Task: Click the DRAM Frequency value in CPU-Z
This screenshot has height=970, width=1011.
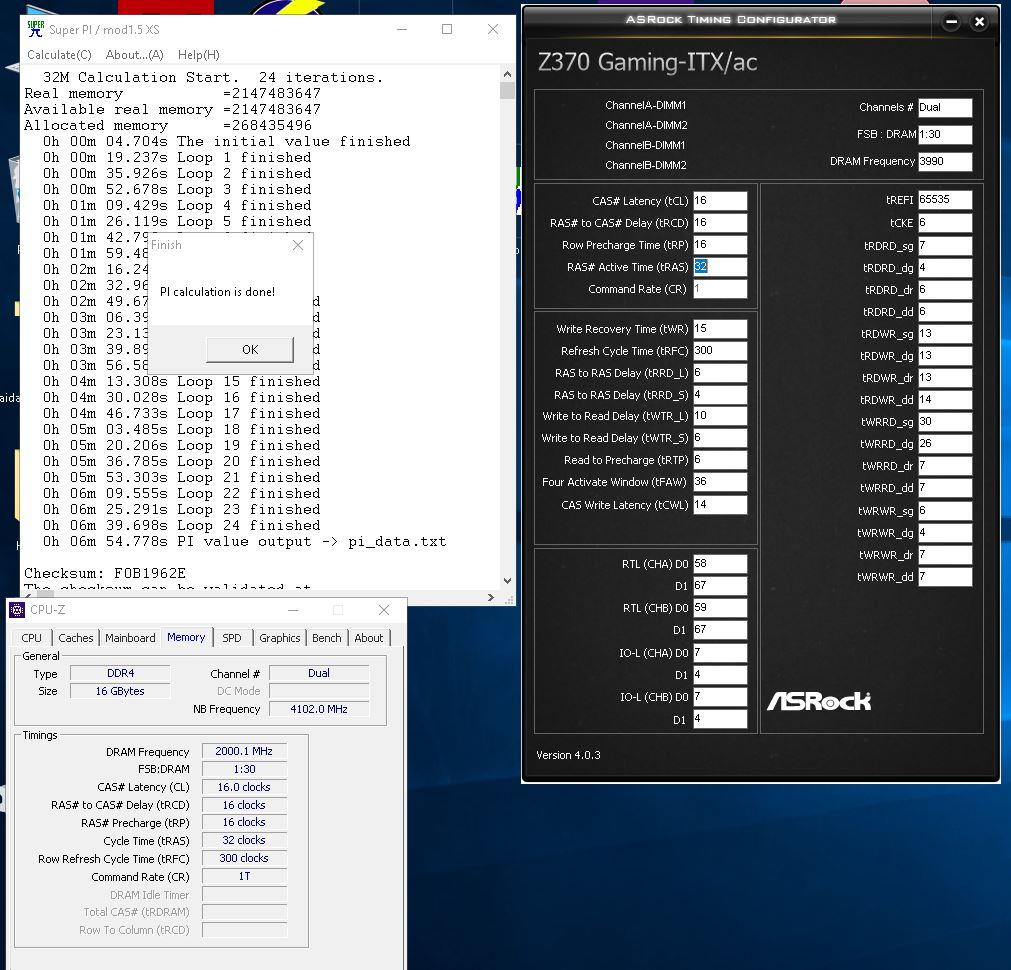Action: (244, 751)
